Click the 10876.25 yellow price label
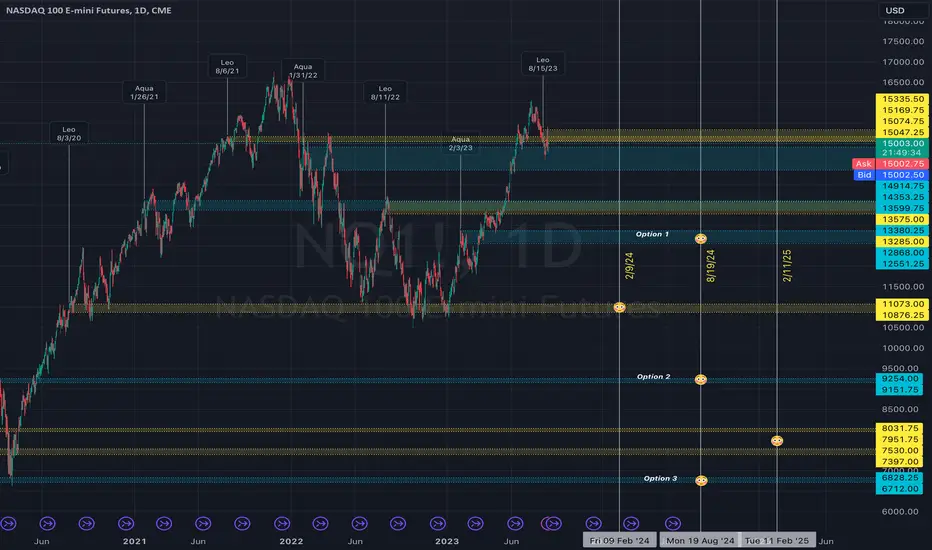The height and width of the screenshot is (550, 932). (x=902, y=315)
